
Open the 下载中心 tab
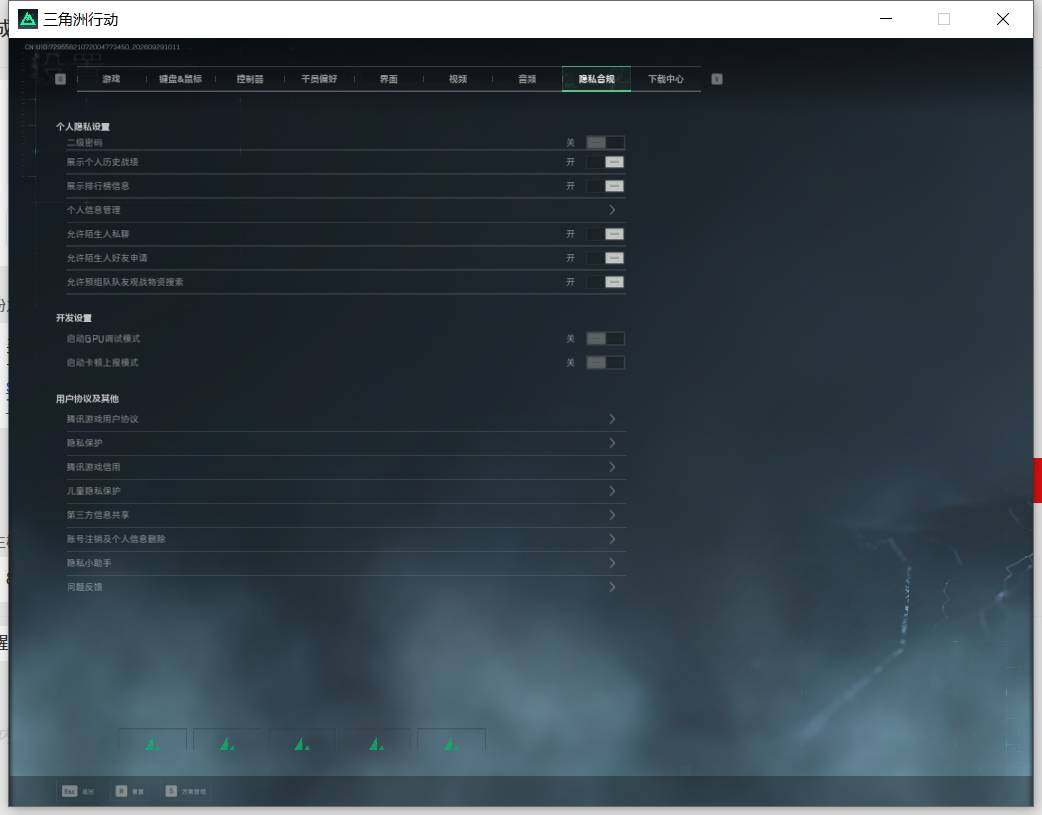click(666, 79)
